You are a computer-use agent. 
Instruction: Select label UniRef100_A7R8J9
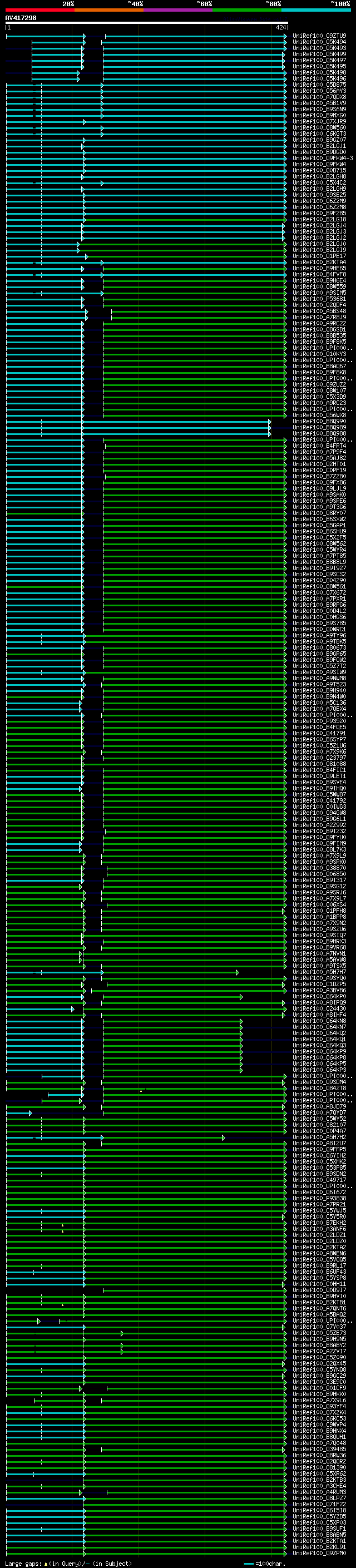point(319,317)
